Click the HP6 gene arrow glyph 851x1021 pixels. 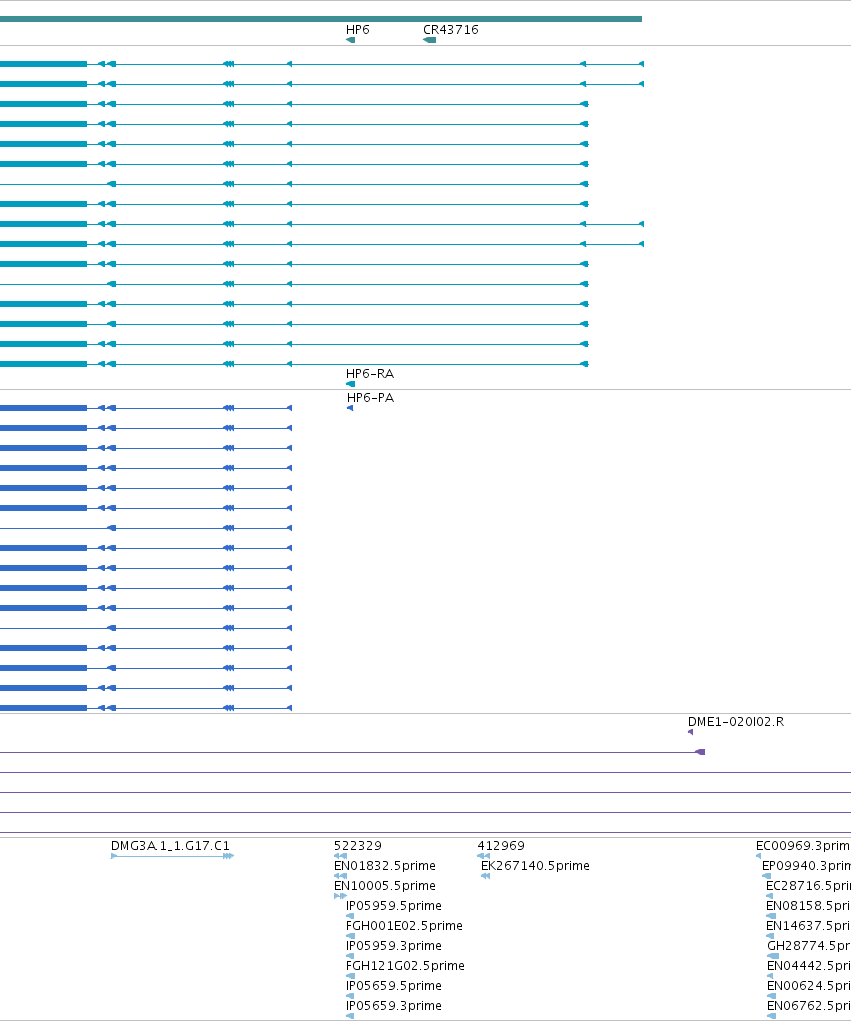coord(350,40)
